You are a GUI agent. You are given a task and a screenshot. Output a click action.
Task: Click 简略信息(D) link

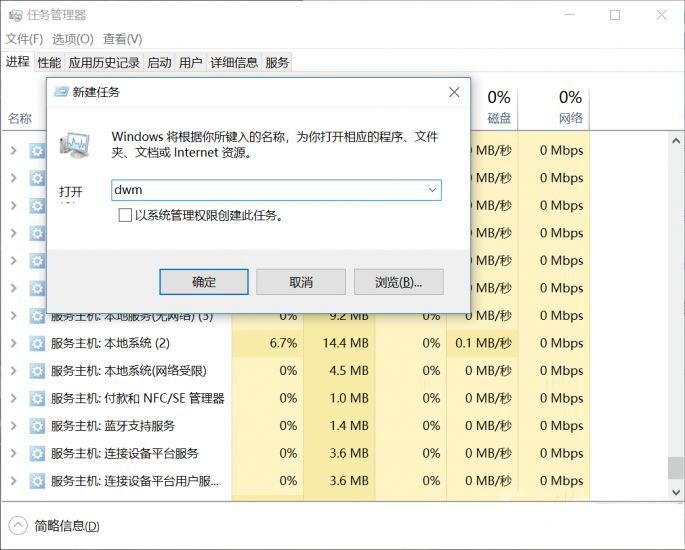(67, 526)
